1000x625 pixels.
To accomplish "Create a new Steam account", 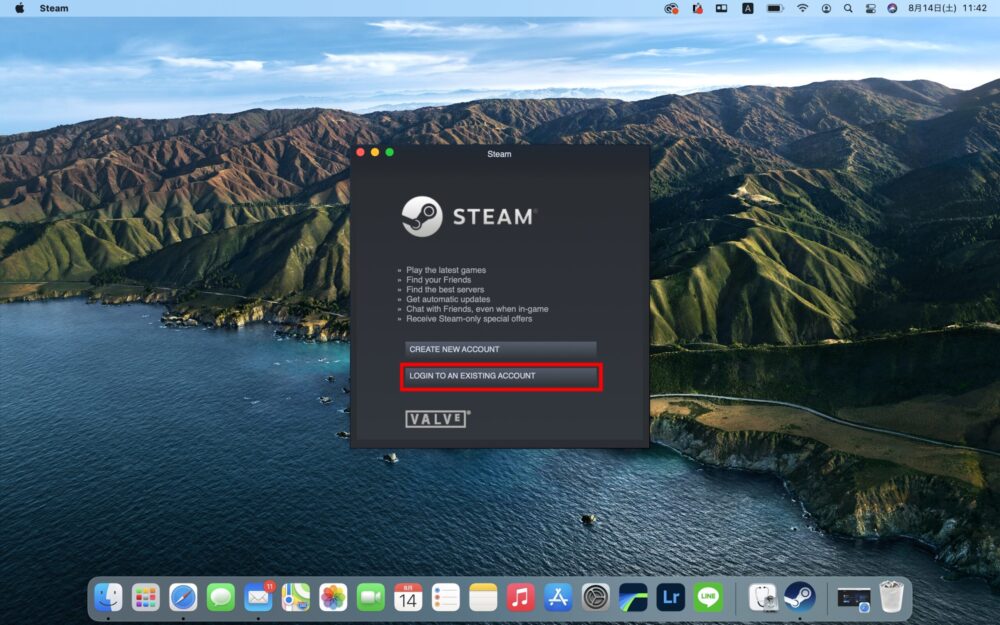I will [501, 349].
